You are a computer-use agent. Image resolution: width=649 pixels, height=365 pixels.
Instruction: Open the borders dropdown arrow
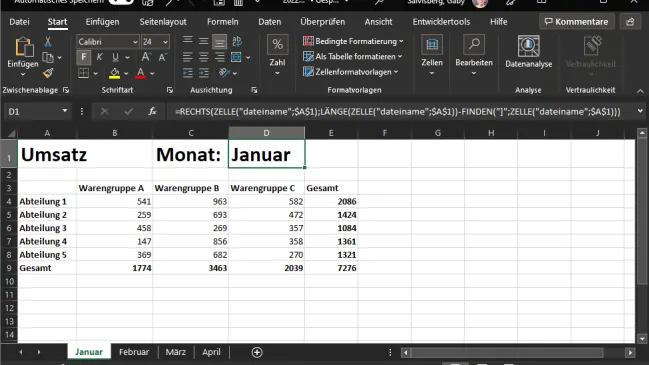(96, 74)
